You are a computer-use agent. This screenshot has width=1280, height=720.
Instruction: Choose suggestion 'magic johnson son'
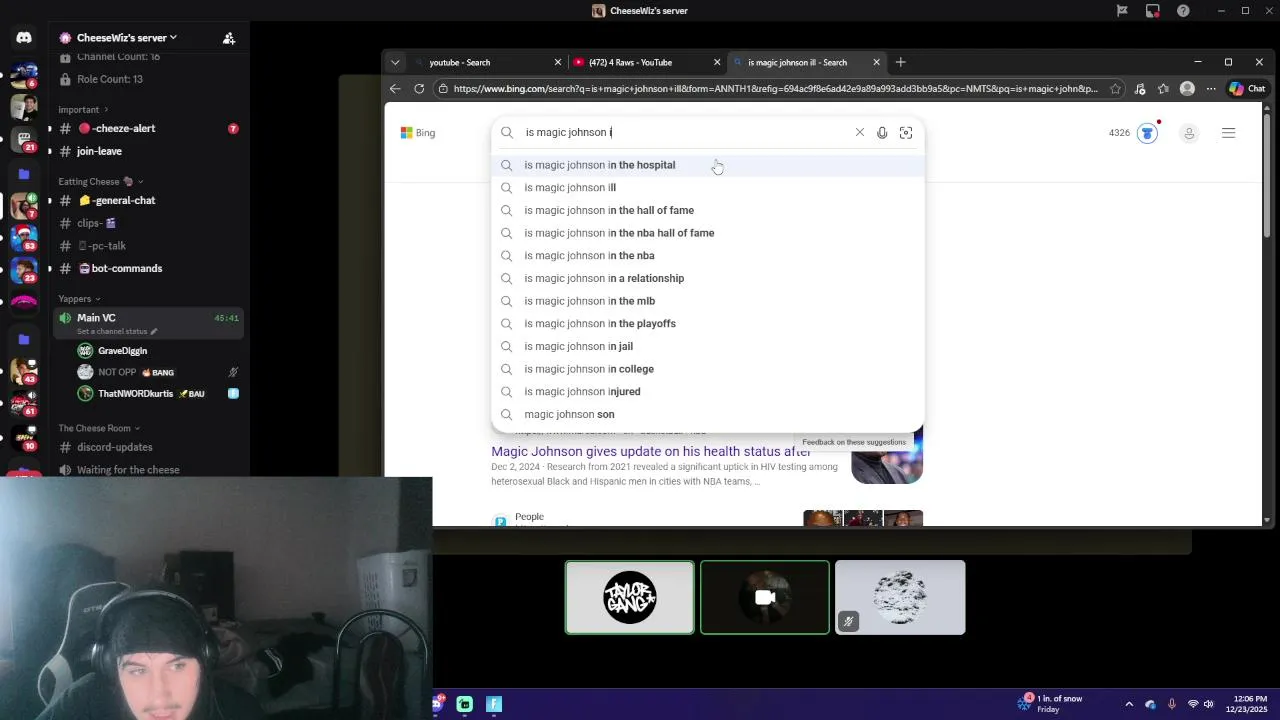[x=708, y=414]
